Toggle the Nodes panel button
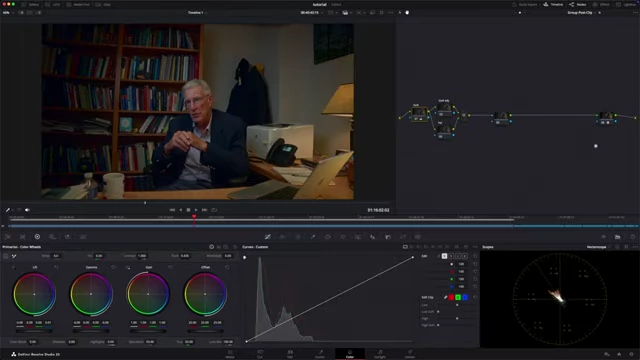 [578, 4]
